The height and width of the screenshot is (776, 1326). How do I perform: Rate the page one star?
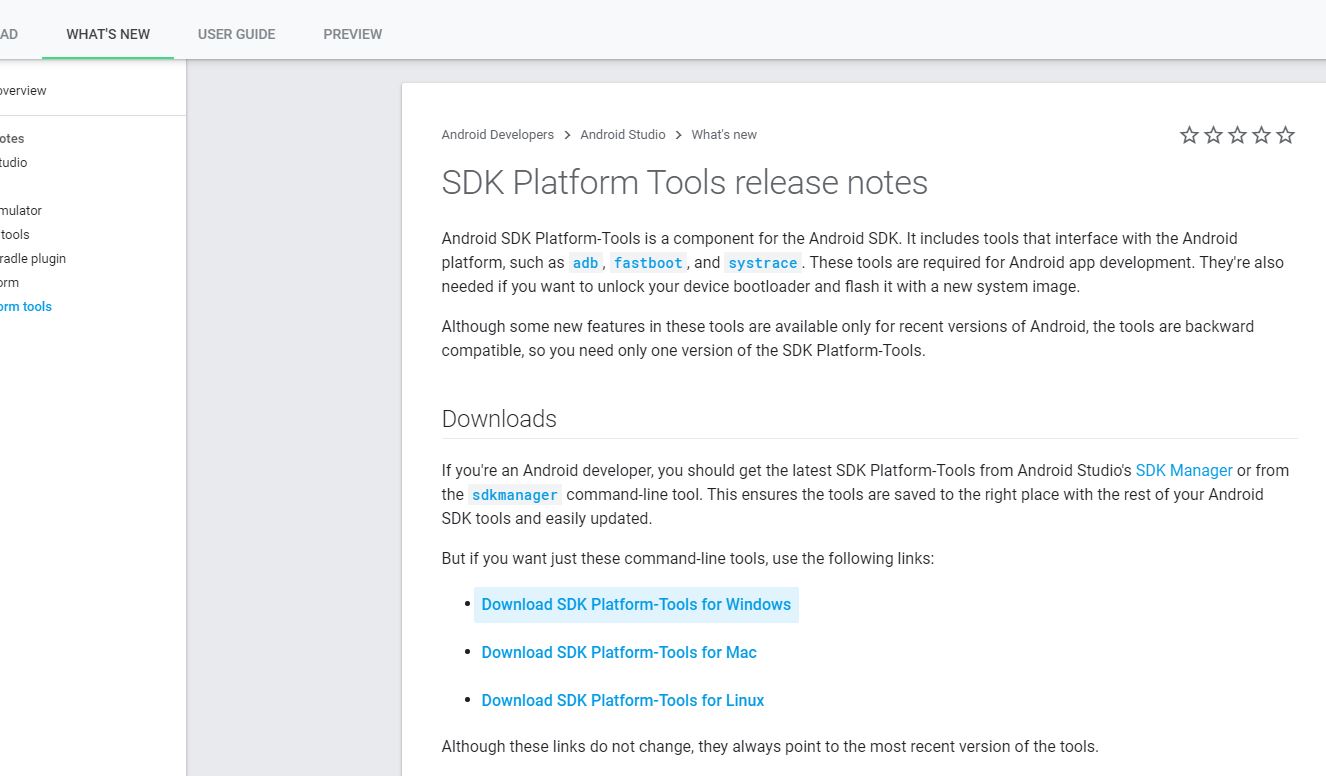tap(1189, 135)
